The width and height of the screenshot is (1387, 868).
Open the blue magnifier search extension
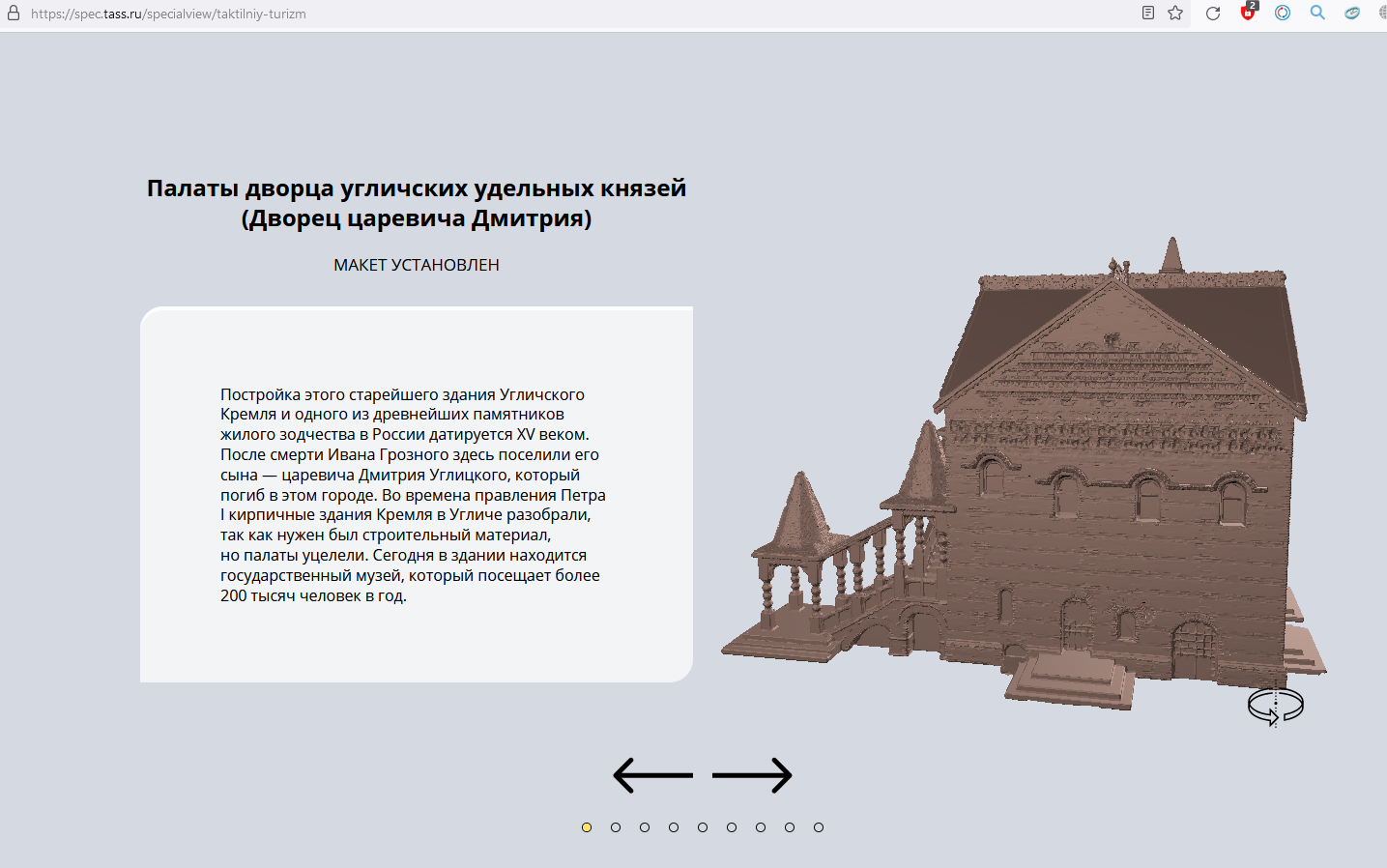pyautogui.click(x=1317, y=13)
